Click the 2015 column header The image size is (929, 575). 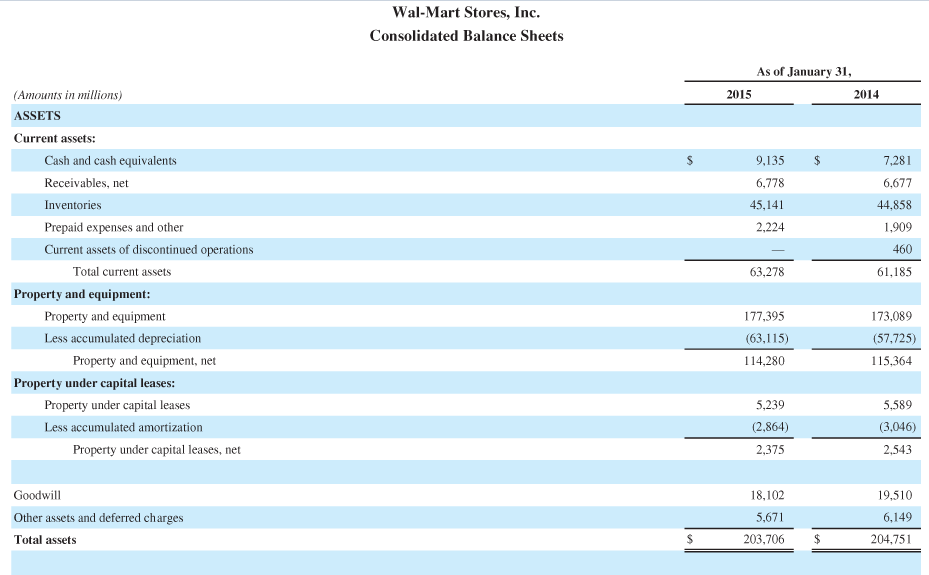[x=739, y=94]
